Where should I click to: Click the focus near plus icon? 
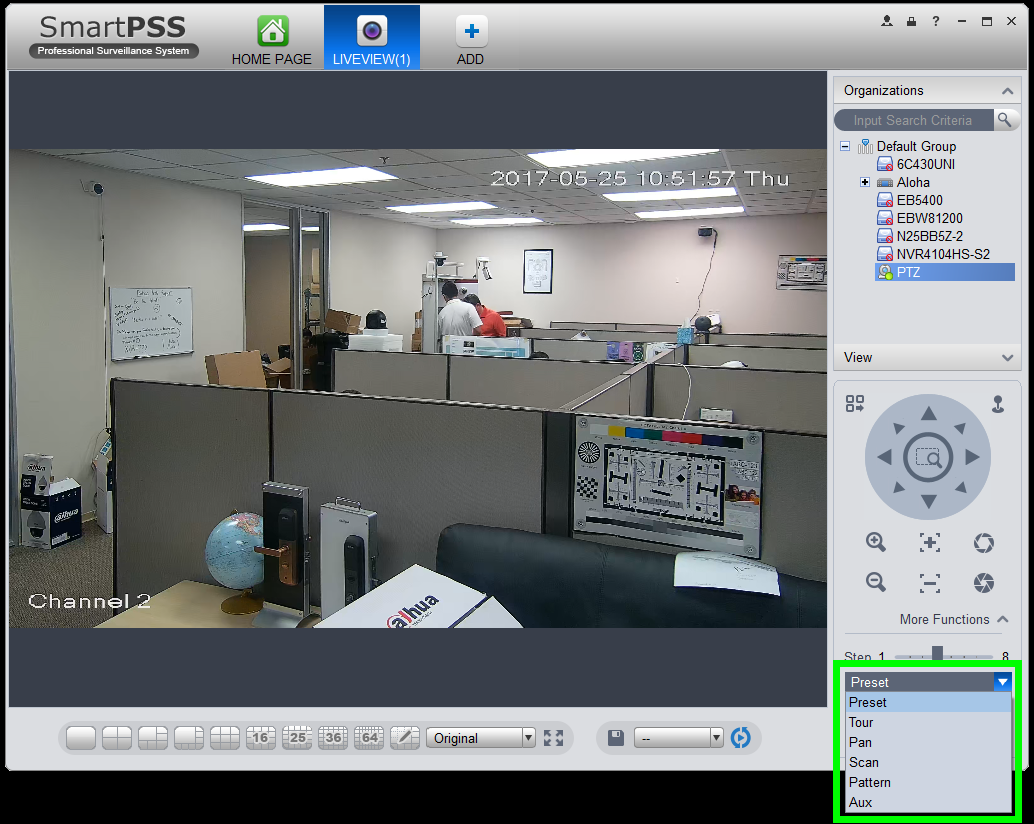pos(930,542)
